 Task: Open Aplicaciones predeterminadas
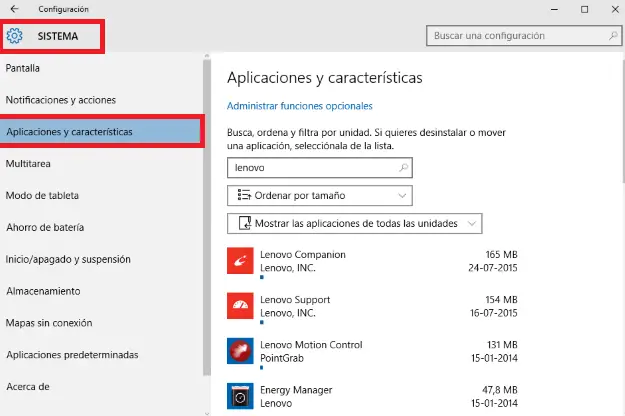coord(72,355)
